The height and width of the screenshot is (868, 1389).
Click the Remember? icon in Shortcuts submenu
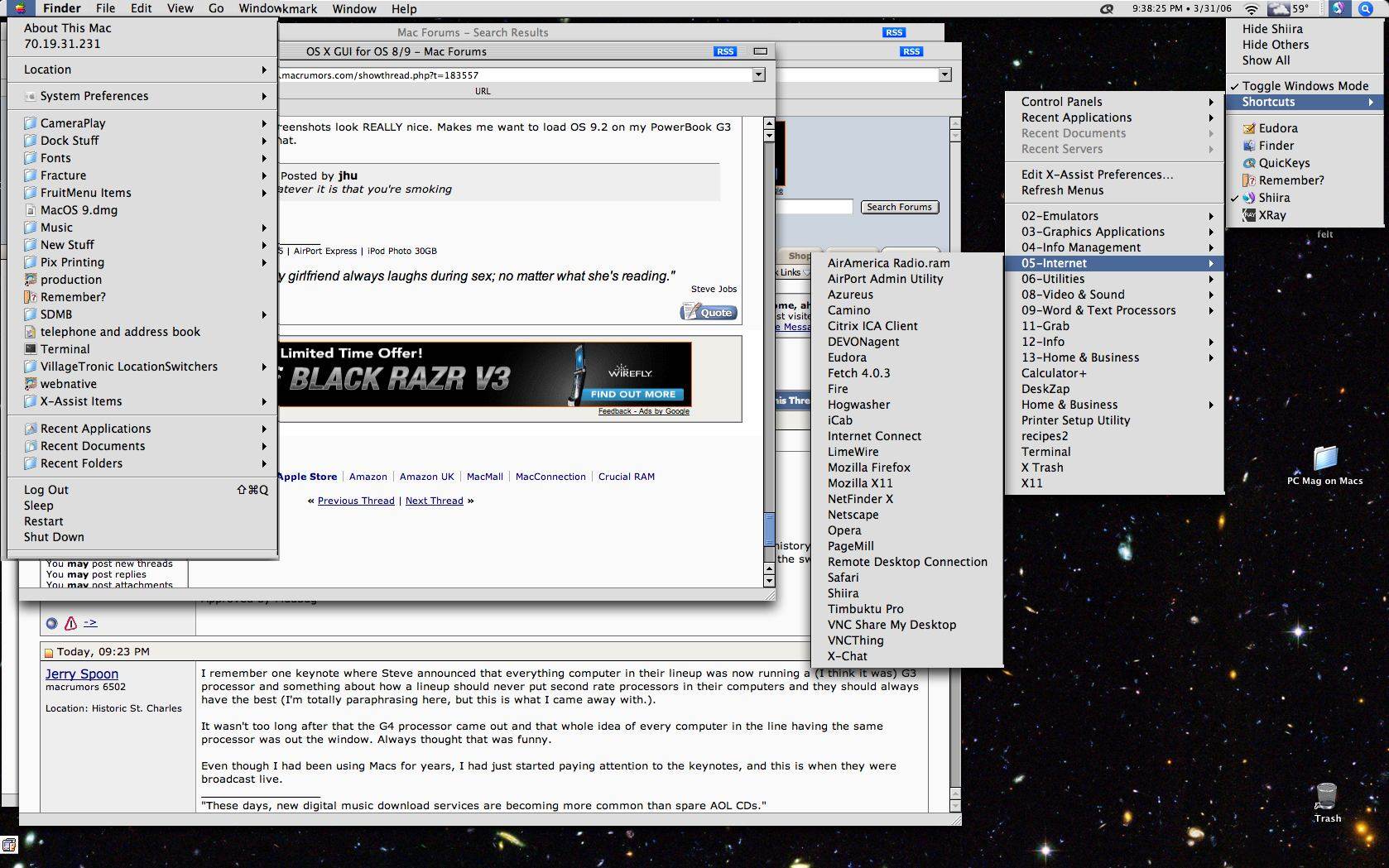coord(1249,180)
